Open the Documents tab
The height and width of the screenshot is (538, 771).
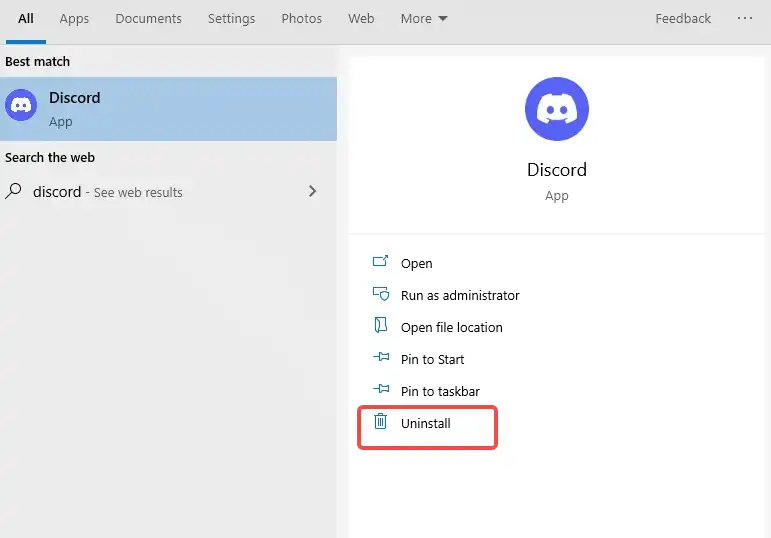(148, 19)
